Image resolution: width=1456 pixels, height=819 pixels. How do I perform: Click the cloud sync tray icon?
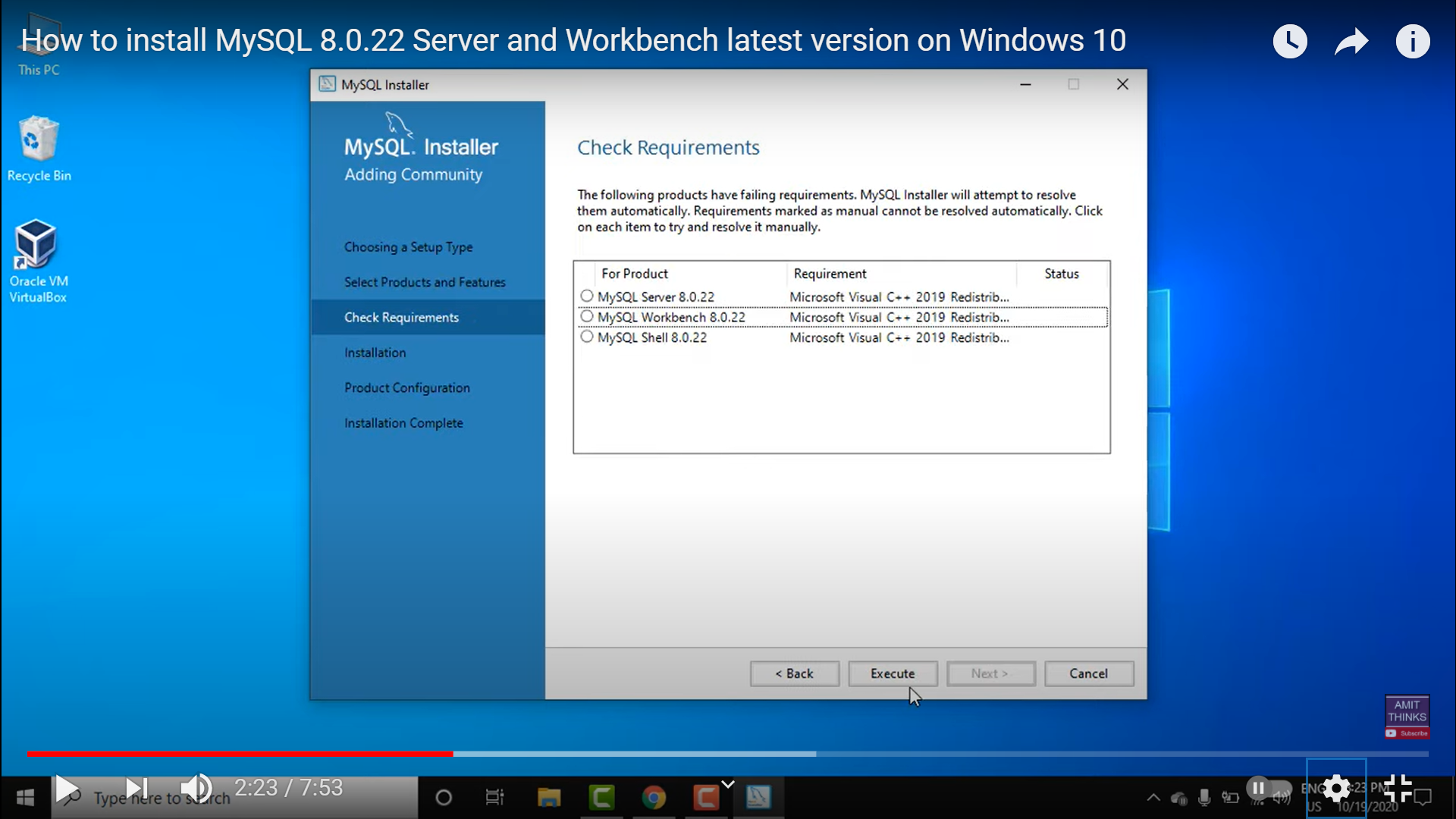coord(1179,798)
